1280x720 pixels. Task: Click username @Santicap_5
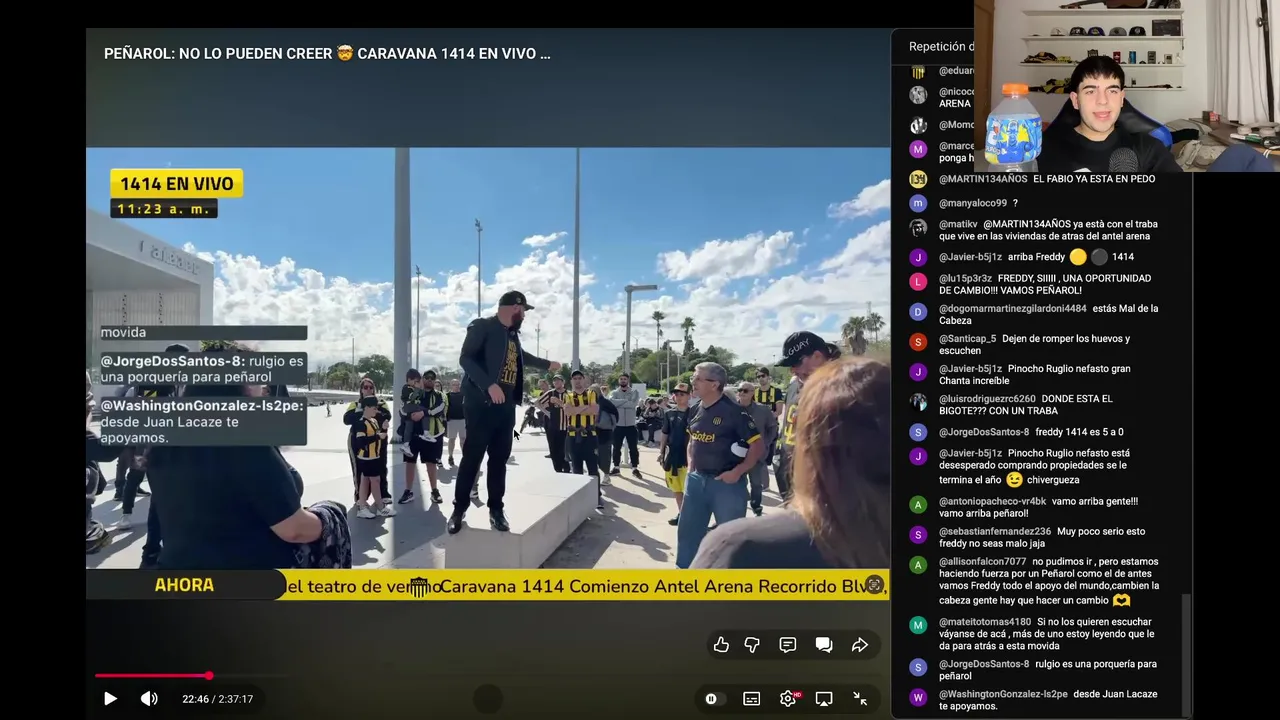(x=967, y=339)
